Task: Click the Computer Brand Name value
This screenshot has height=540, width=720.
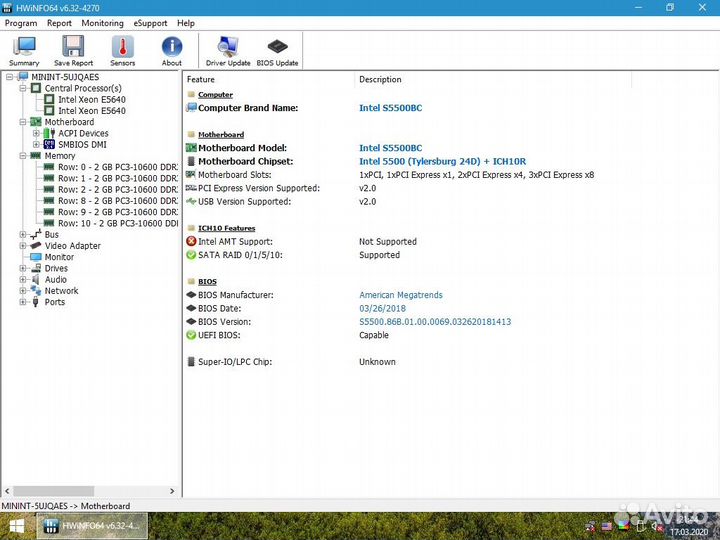Action: 390,108
